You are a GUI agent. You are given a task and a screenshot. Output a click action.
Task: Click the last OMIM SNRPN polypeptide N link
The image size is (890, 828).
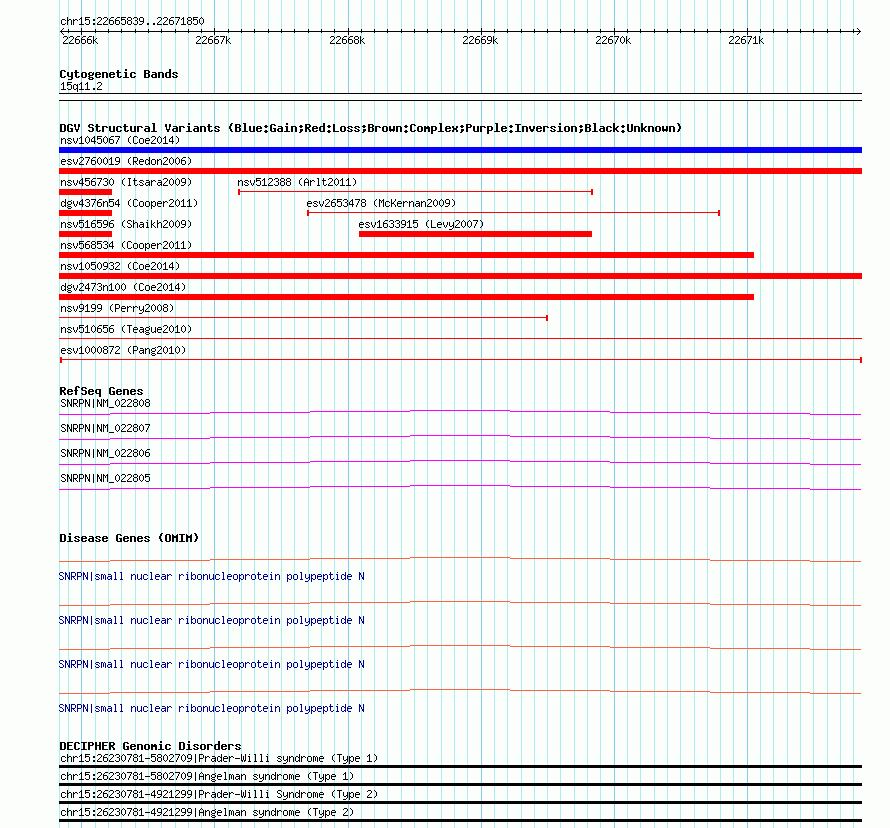click(x=211, y=709)
